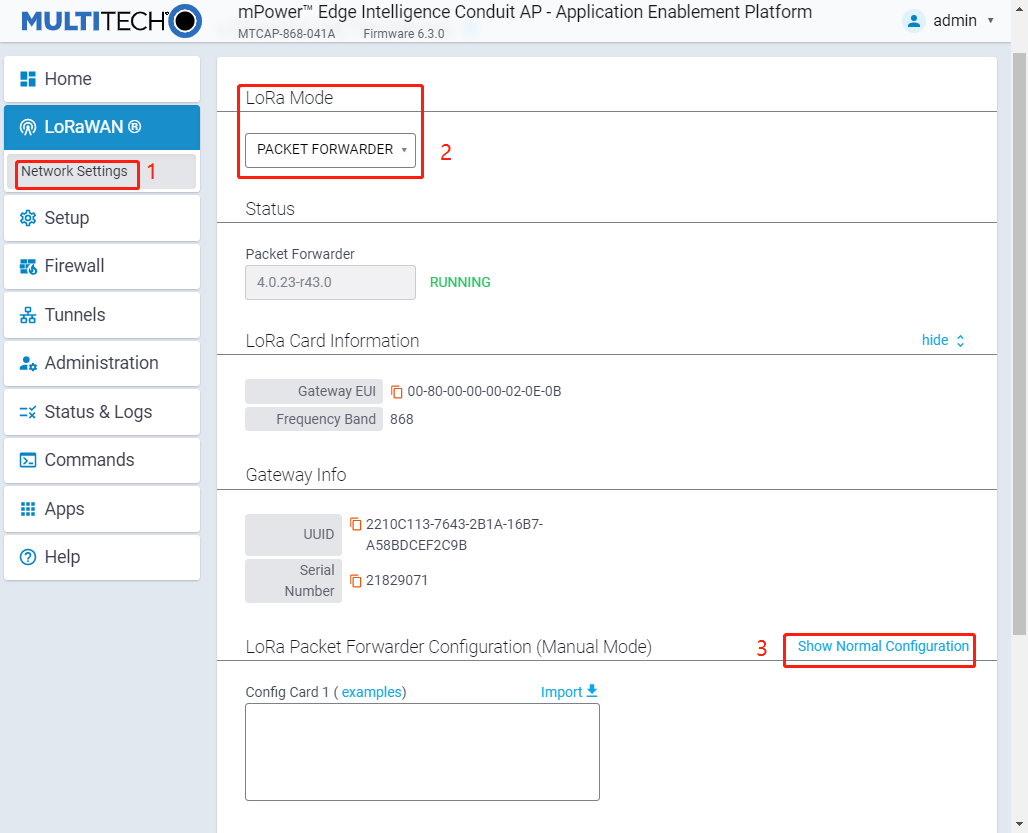
Task: Click the Setup gear icon
Action: point(28,218)
